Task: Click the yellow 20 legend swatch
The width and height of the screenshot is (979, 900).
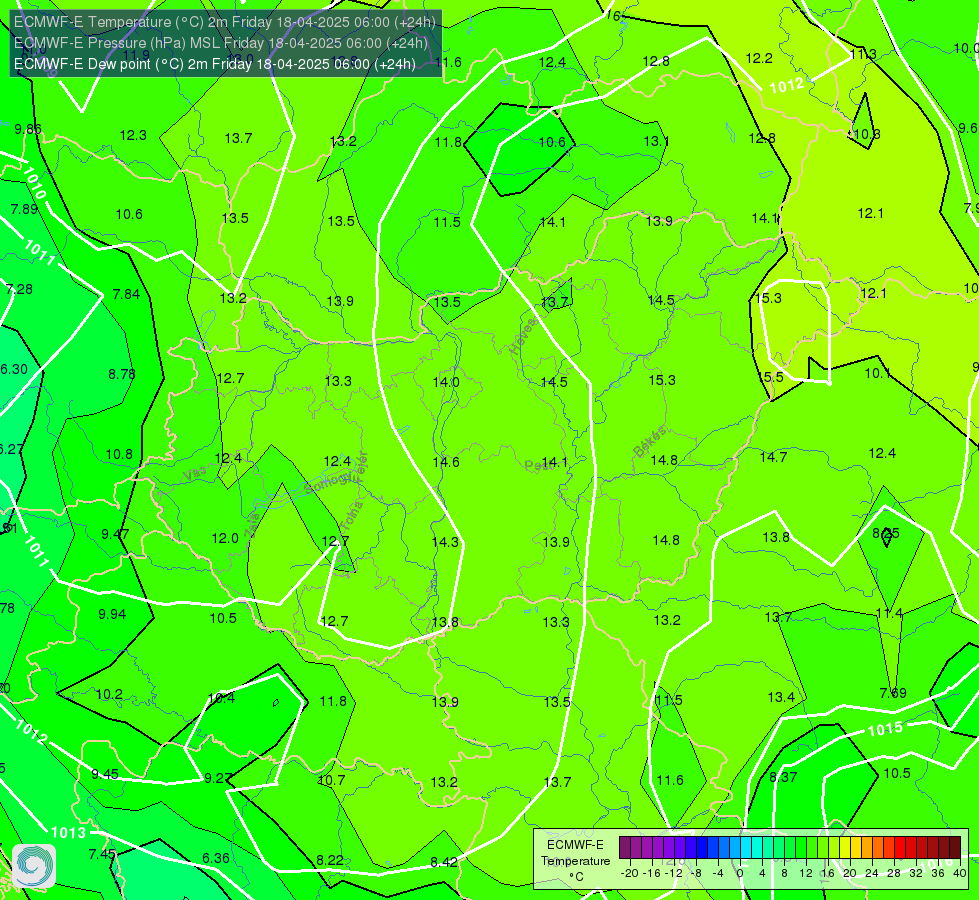Action: pos(845,848)
